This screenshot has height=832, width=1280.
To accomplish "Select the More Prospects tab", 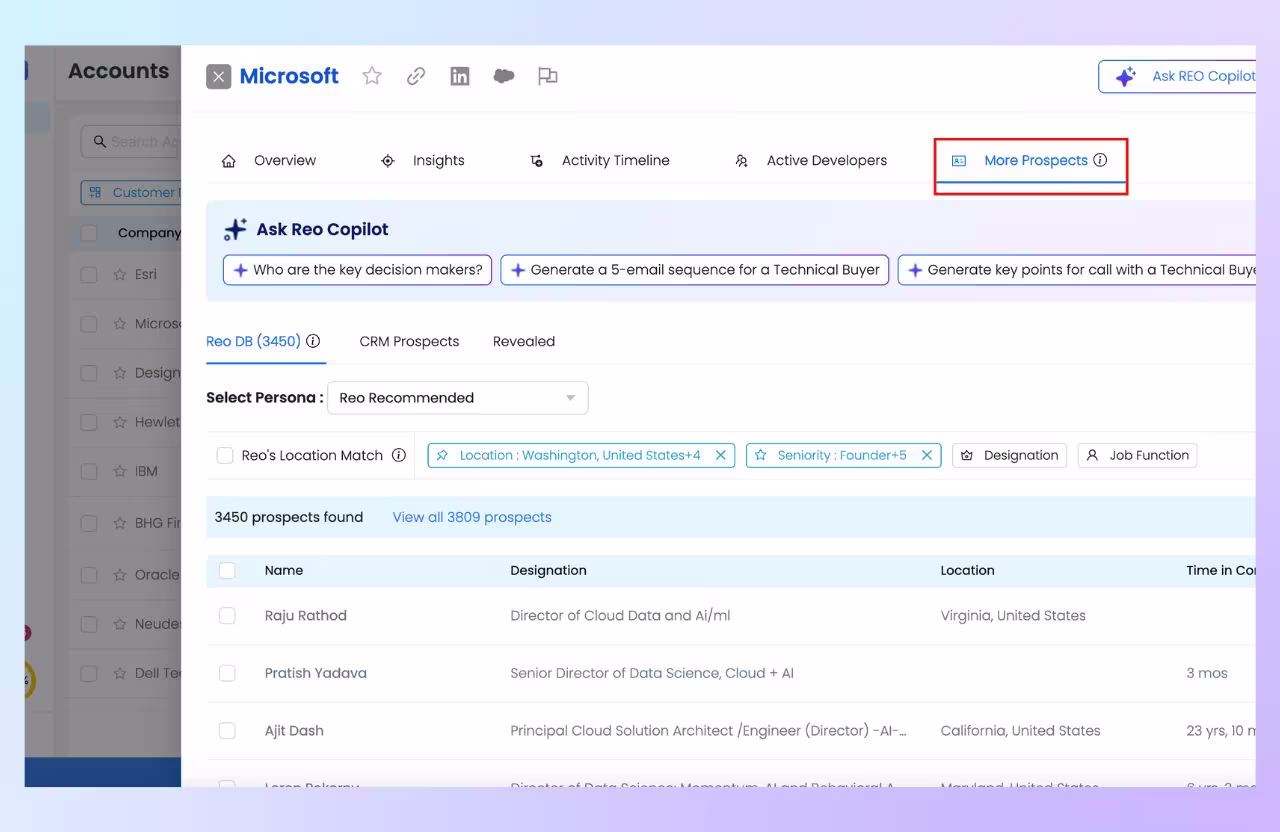I will pos(1031,161).
